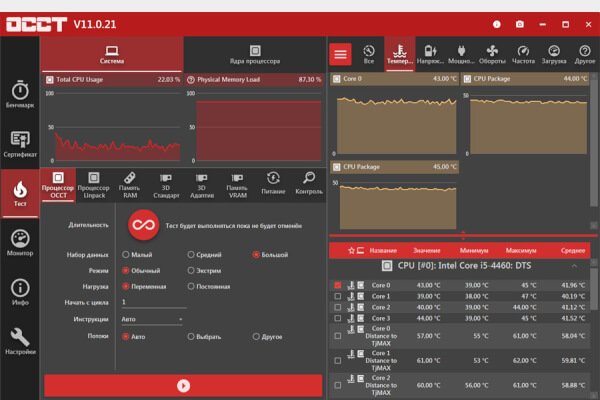
Task: Sort table by Среднее column
Action: [573, 251]
